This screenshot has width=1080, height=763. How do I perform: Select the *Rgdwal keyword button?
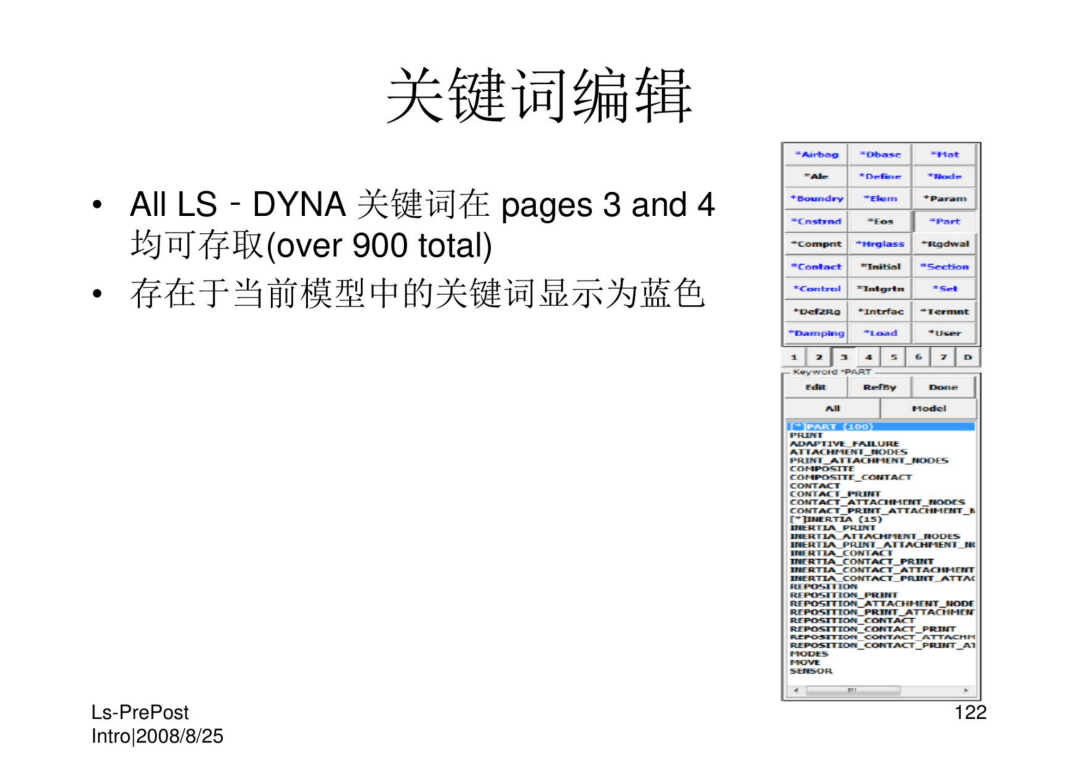(944, 244)
